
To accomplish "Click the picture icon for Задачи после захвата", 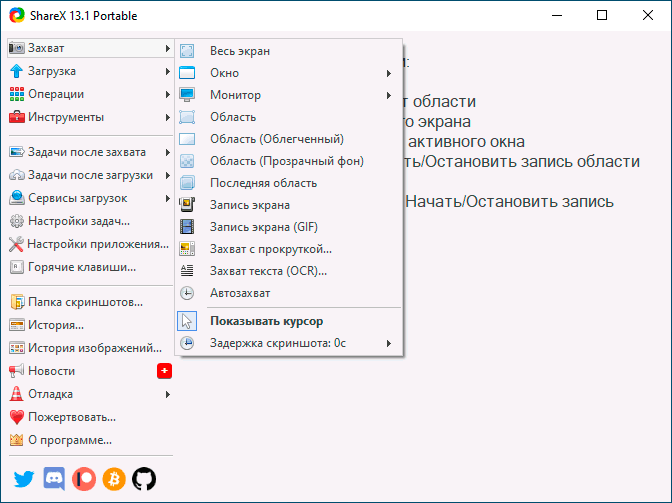I will (17, 152).
